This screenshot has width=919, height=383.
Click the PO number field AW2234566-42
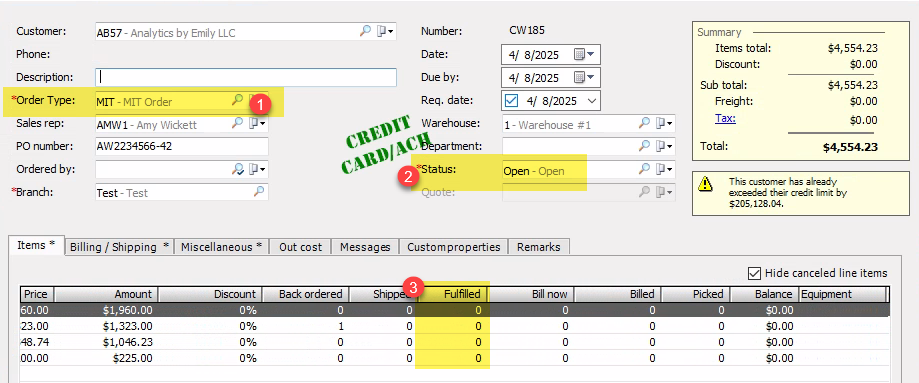[182, 147]
